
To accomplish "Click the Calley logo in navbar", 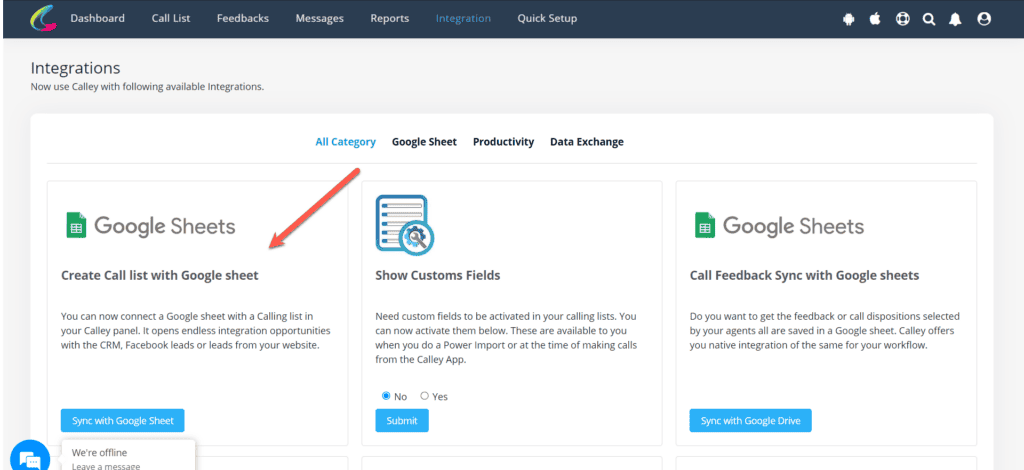I will 42,18.
